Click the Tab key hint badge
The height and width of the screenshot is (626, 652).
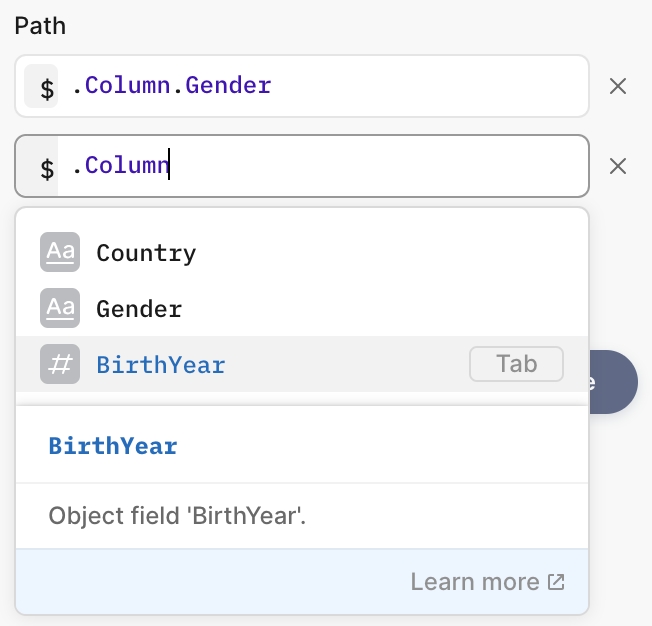[x=516, y=364]
